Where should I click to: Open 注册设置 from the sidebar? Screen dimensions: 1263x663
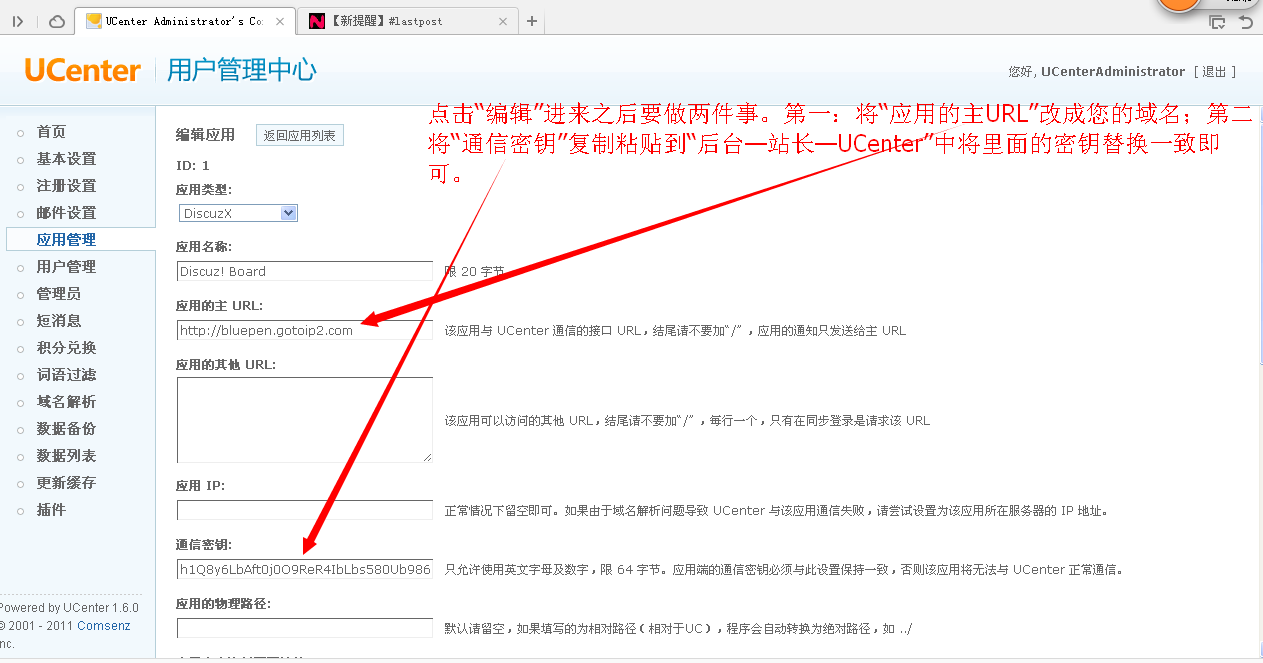click(x=66, y=186)
